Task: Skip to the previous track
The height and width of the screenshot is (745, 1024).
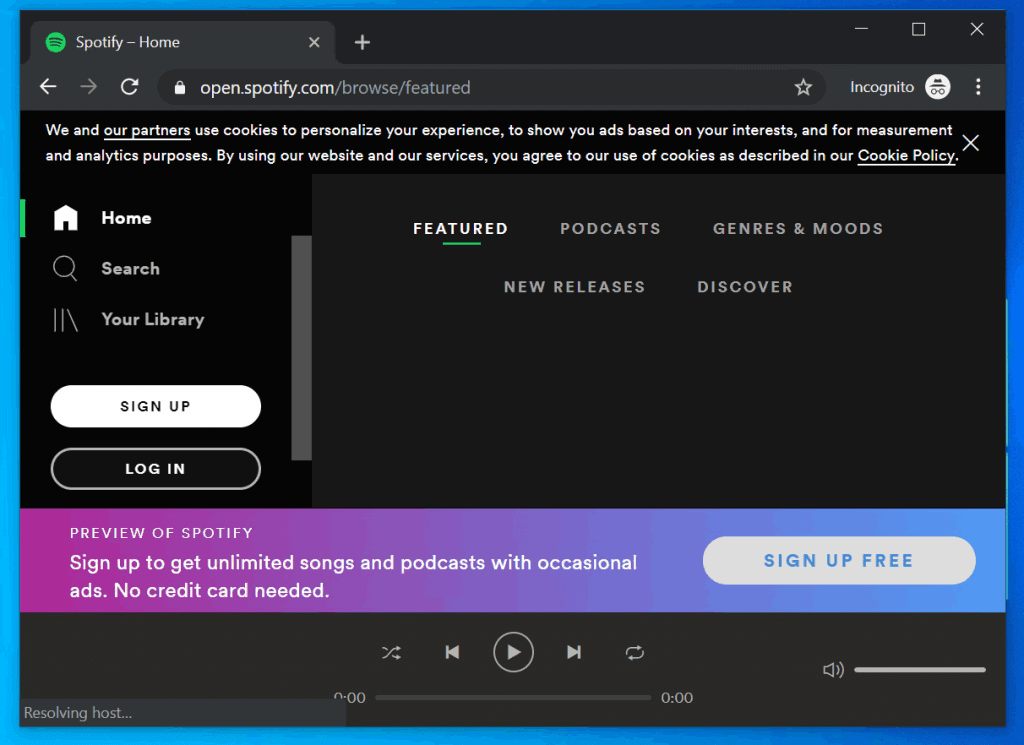Action: coord(452,652)
